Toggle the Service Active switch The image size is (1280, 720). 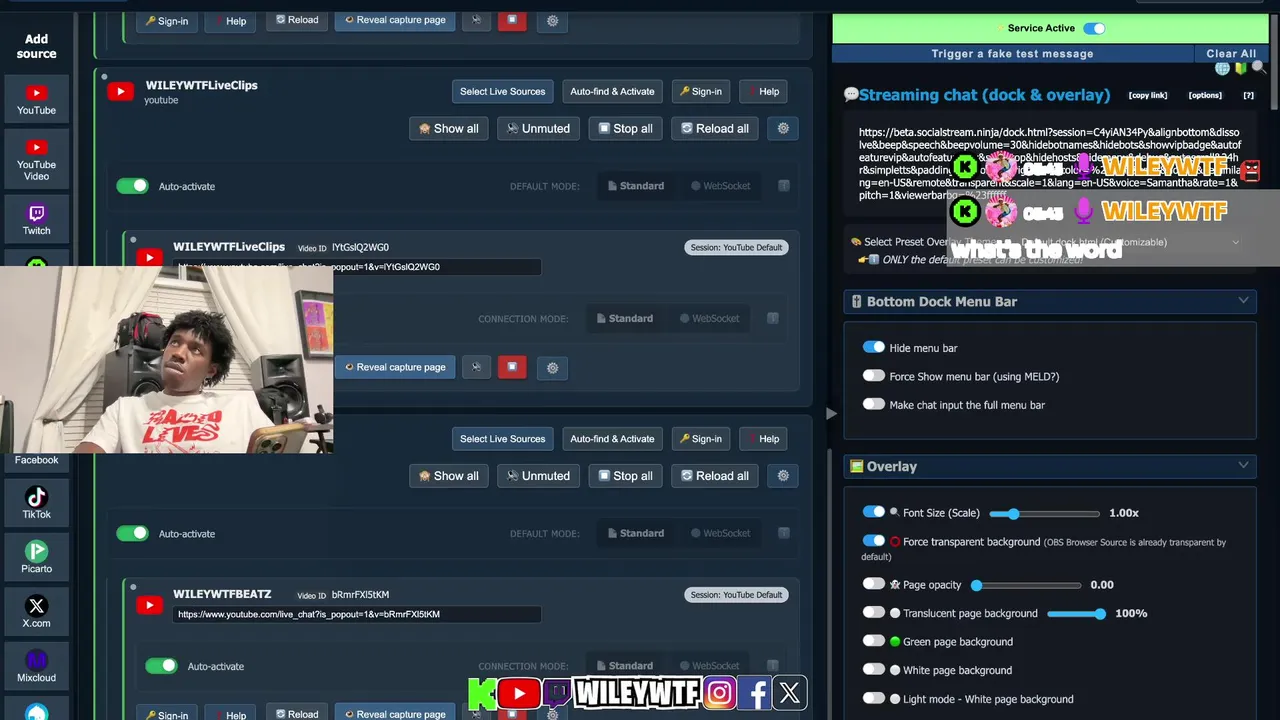[1094, 28]
